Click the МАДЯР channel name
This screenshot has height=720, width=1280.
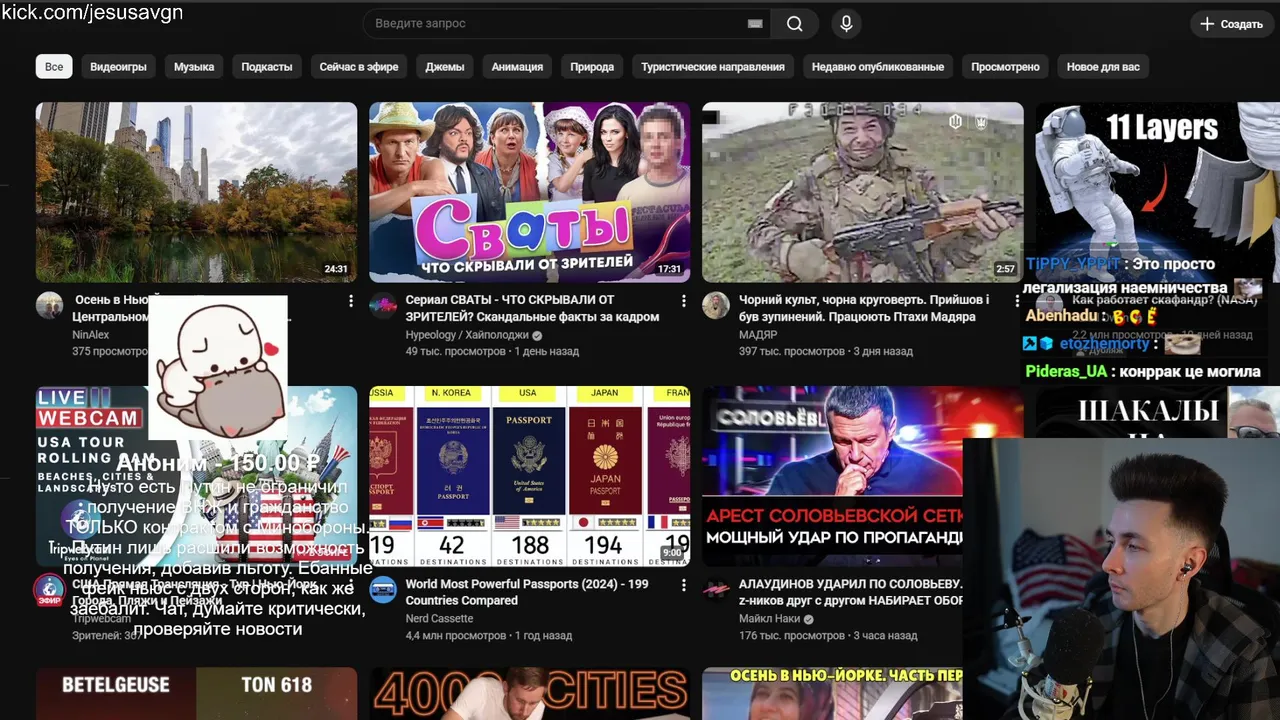[x=758, y=335]
